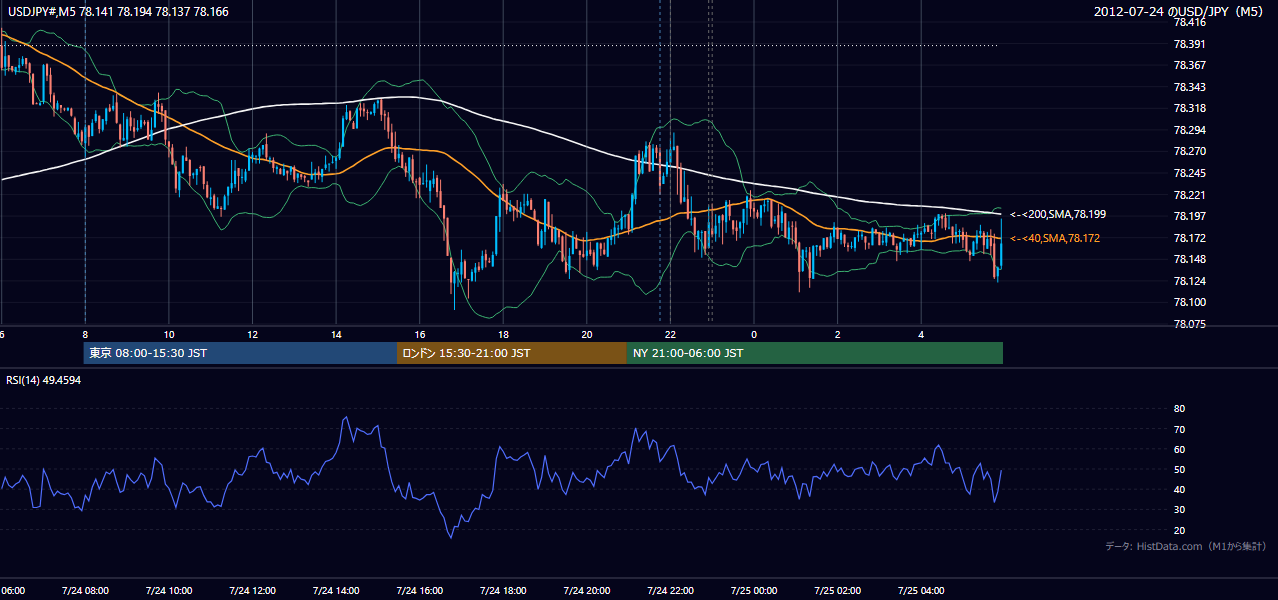Image resolution: width=1278 pixels, height=600 pixels.
Task: Click the 7/24 16:00 time label
Action: click(x=419, y=590)
